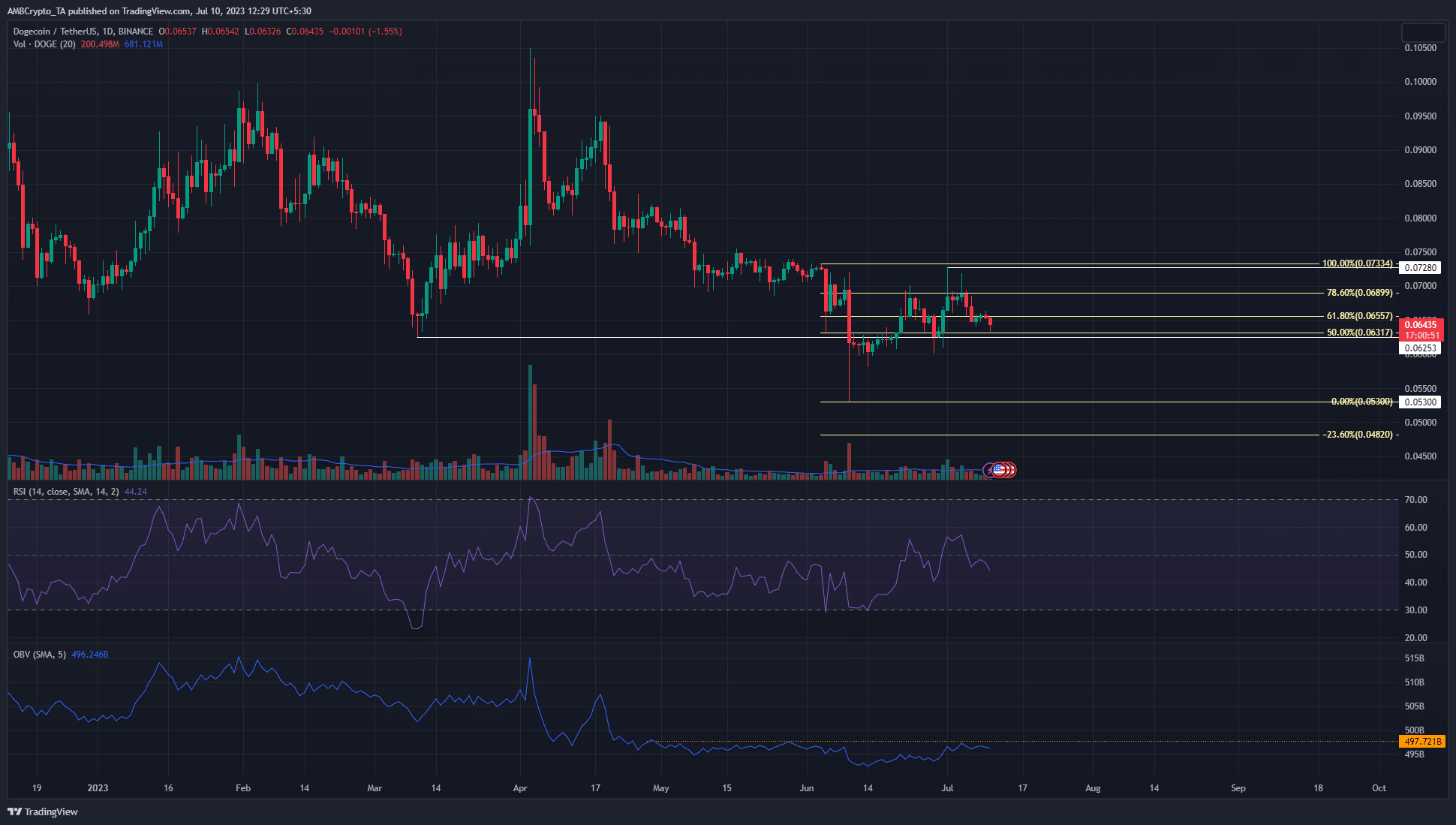Image resolution: width=1456 pixels, height=825 pixels.
Task: Click the OBV value 496.246B
Action: [x=89, y=655]
